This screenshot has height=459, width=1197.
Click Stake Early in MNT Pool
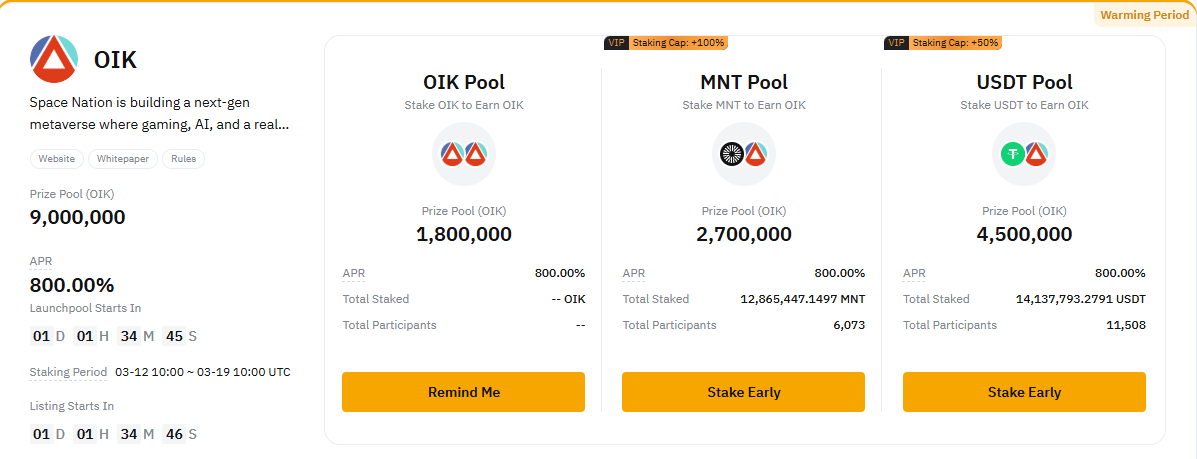point(744,392)
